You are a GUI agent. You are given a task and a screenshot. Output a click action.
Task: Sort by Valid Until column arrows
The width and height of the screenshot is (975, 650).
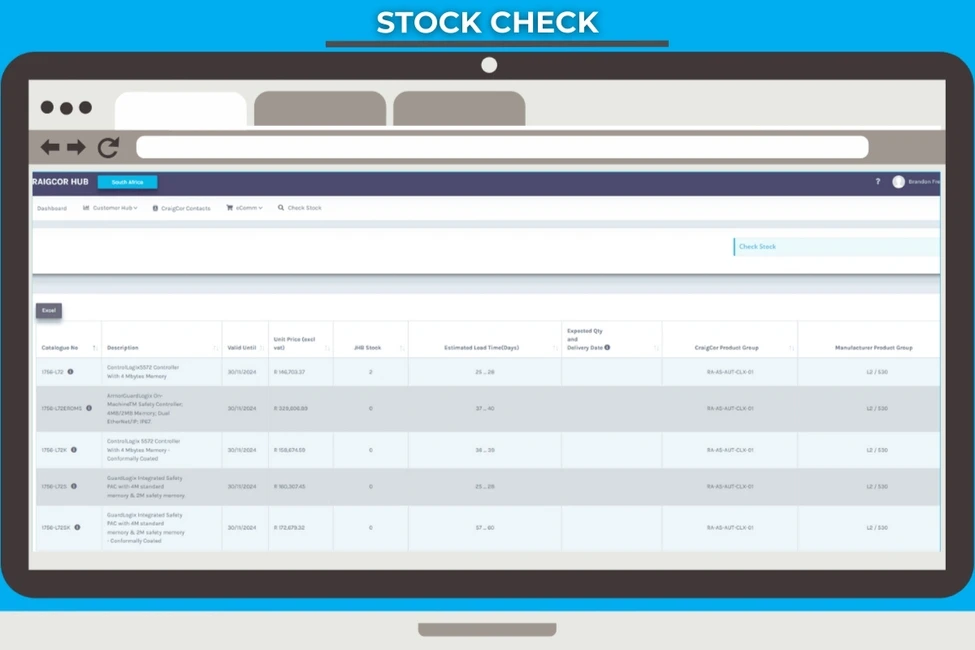pos(262,348)
